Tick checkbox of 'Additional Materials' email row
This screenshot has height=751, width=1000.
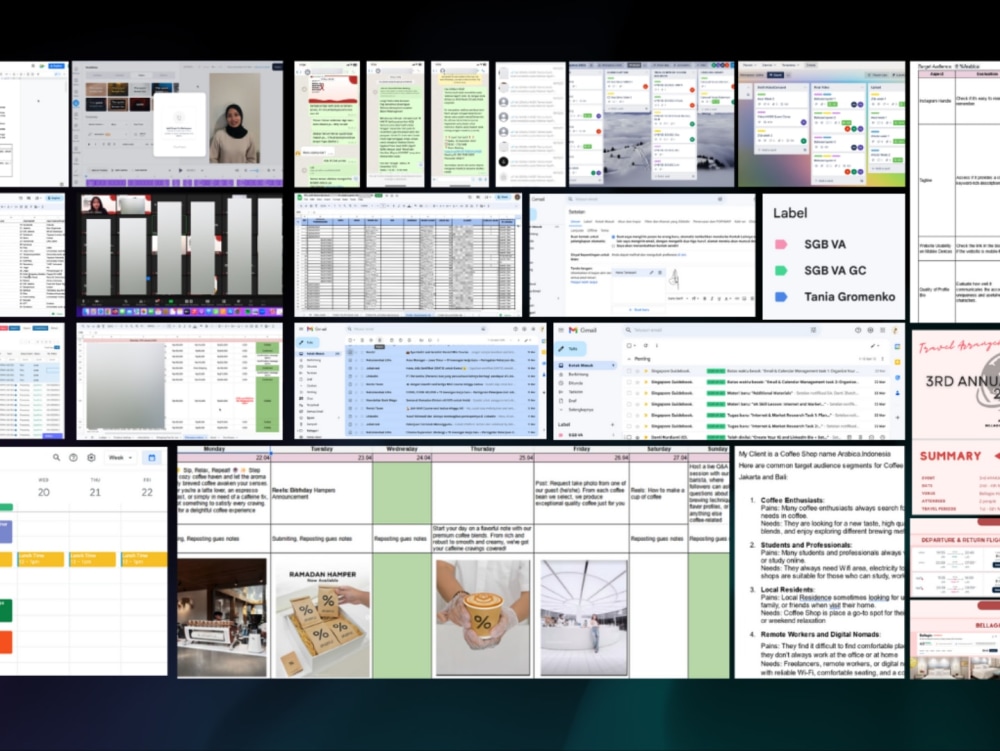629,393
